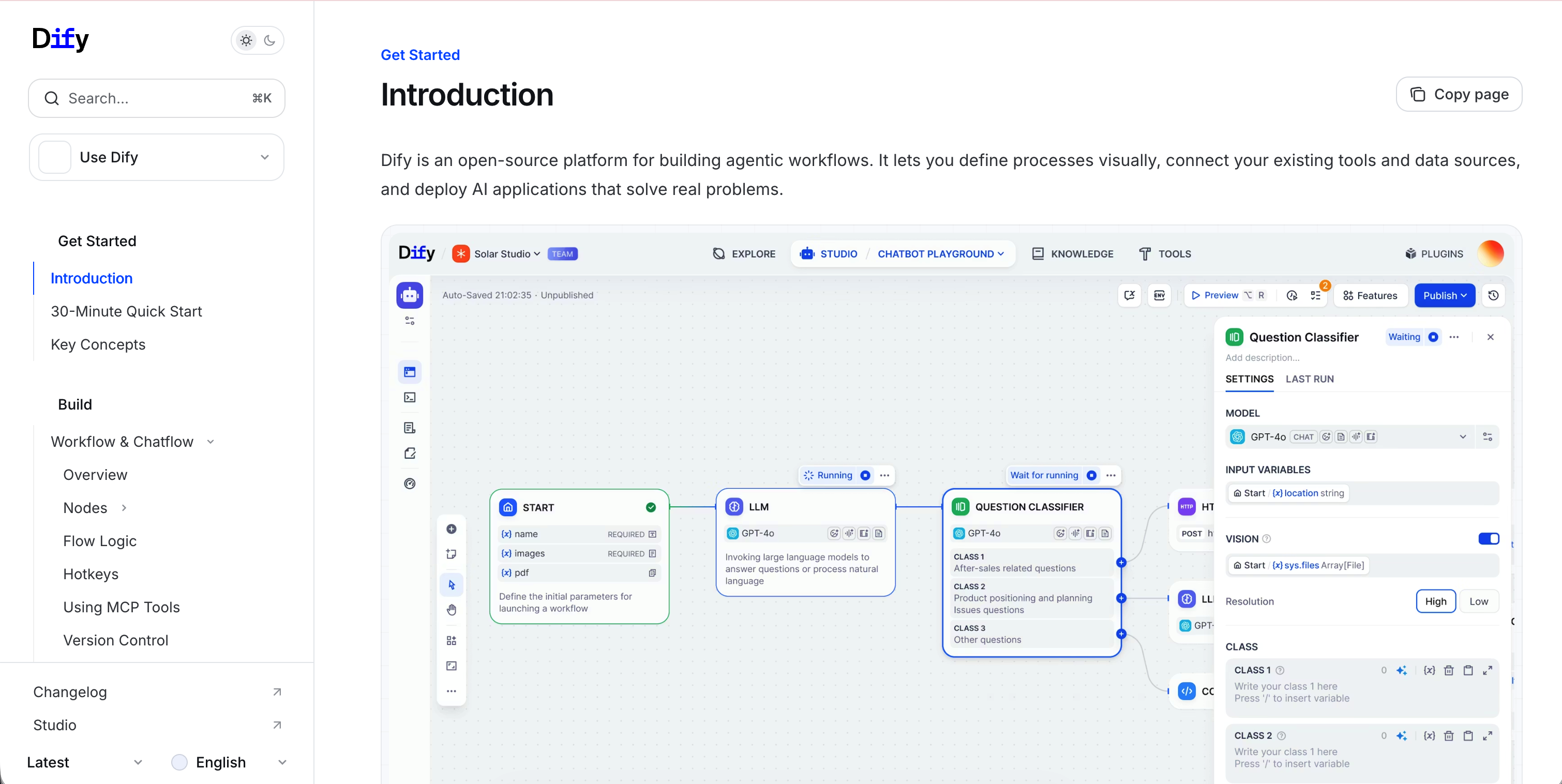1562x784 pixels.
Task: Click the user avatar orange circle
Action: click(1491, 253)
